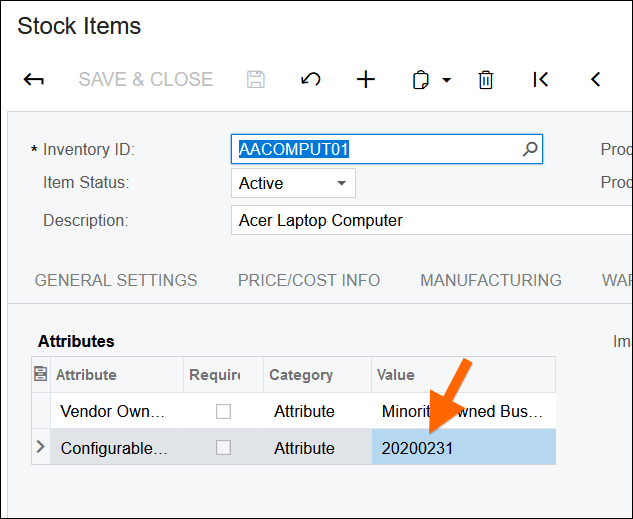Click the save disk icon
This screenshot has width=633, height=519.
(256, 80)
